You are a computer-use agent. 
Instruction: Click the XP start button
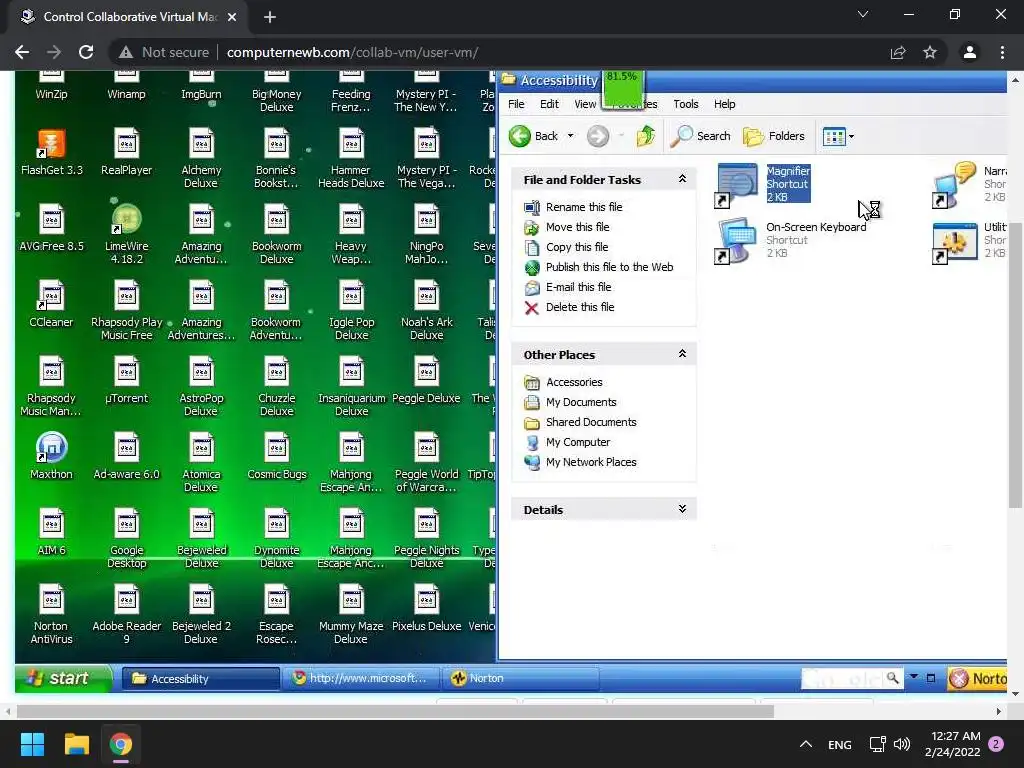tap(63, 679)
